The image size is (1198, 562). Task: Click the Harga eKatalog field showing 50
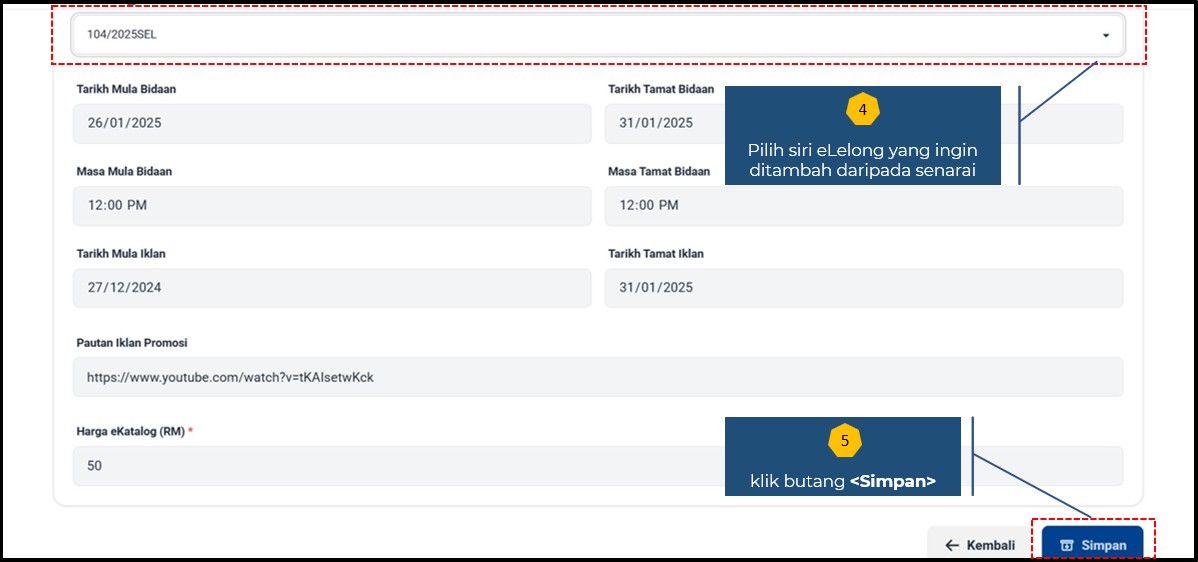(x=397, y=466)
